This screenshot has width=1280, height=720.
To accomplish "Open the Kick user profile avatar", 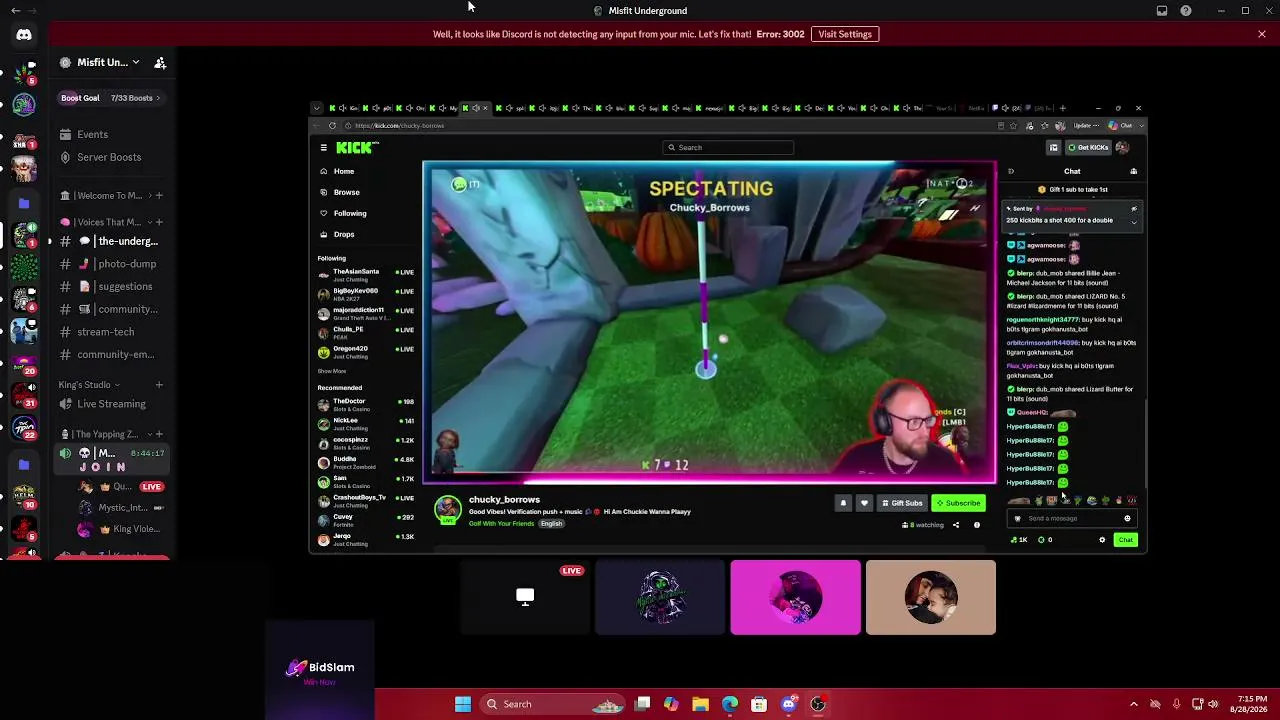I will pyautogui.click(x=1122, y=148).
